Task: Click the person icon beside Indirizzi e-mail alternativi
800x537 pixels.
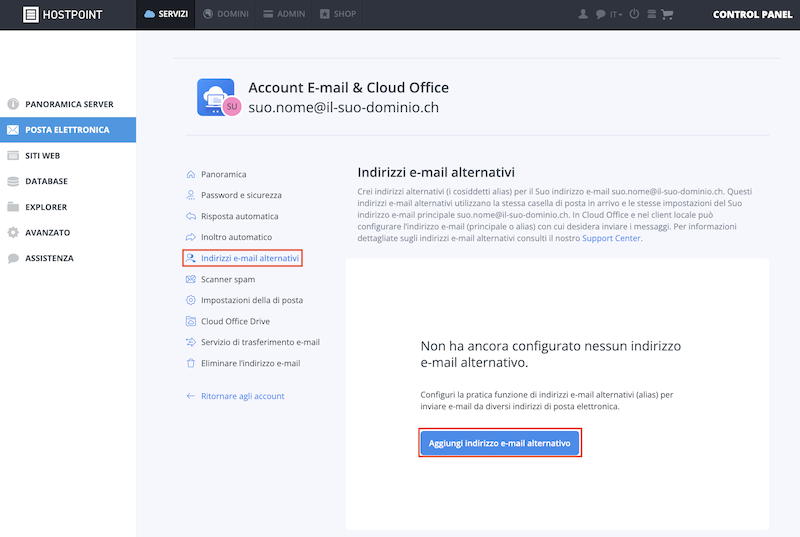Action: 191,258
